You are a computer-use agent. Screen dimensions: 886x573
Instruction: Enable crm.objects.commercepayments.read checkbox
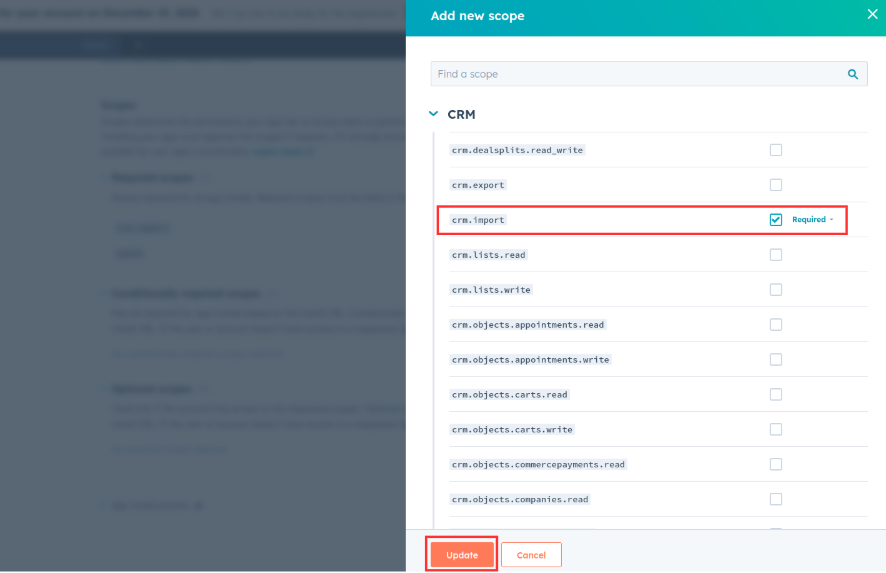775,465
